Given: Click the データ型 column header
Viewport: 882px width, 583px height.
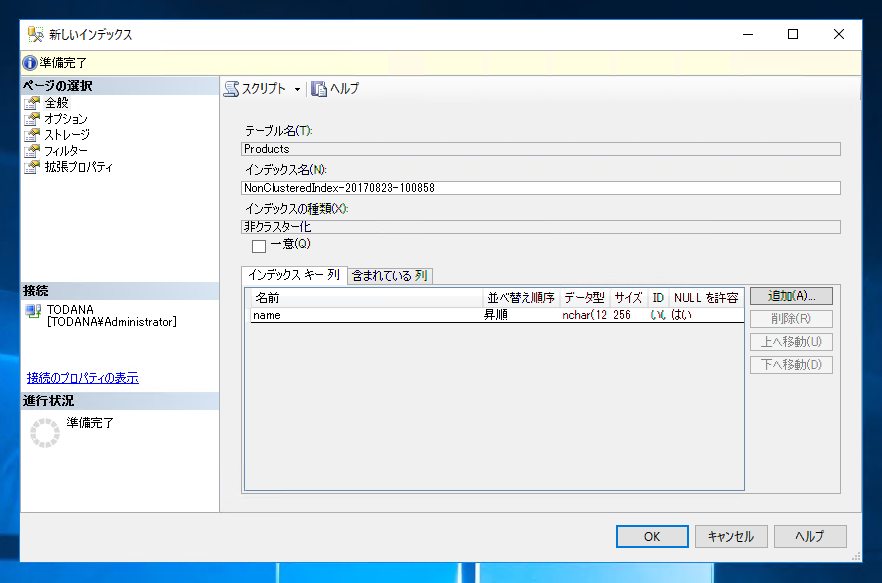Looking at the screenshot, I should pyautogui.click(x=584, y=298).
